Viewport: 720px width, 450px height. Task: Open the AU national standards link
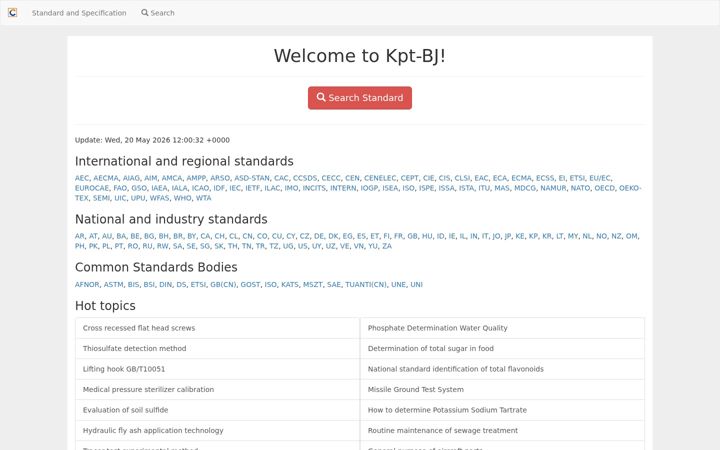[x=107, y=236]
